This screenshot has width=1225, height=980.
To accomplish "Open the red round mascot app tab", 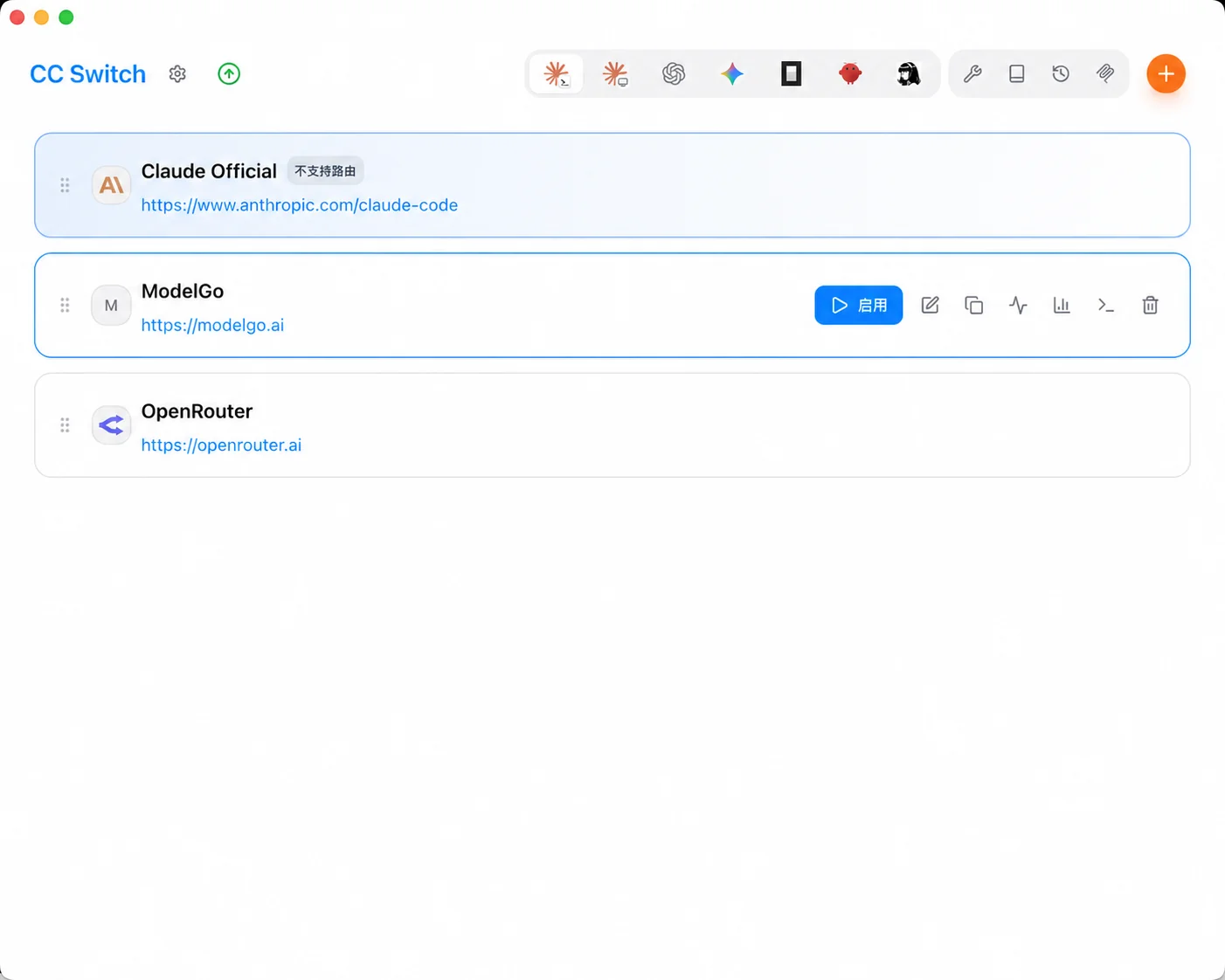I will pos(850,74).
